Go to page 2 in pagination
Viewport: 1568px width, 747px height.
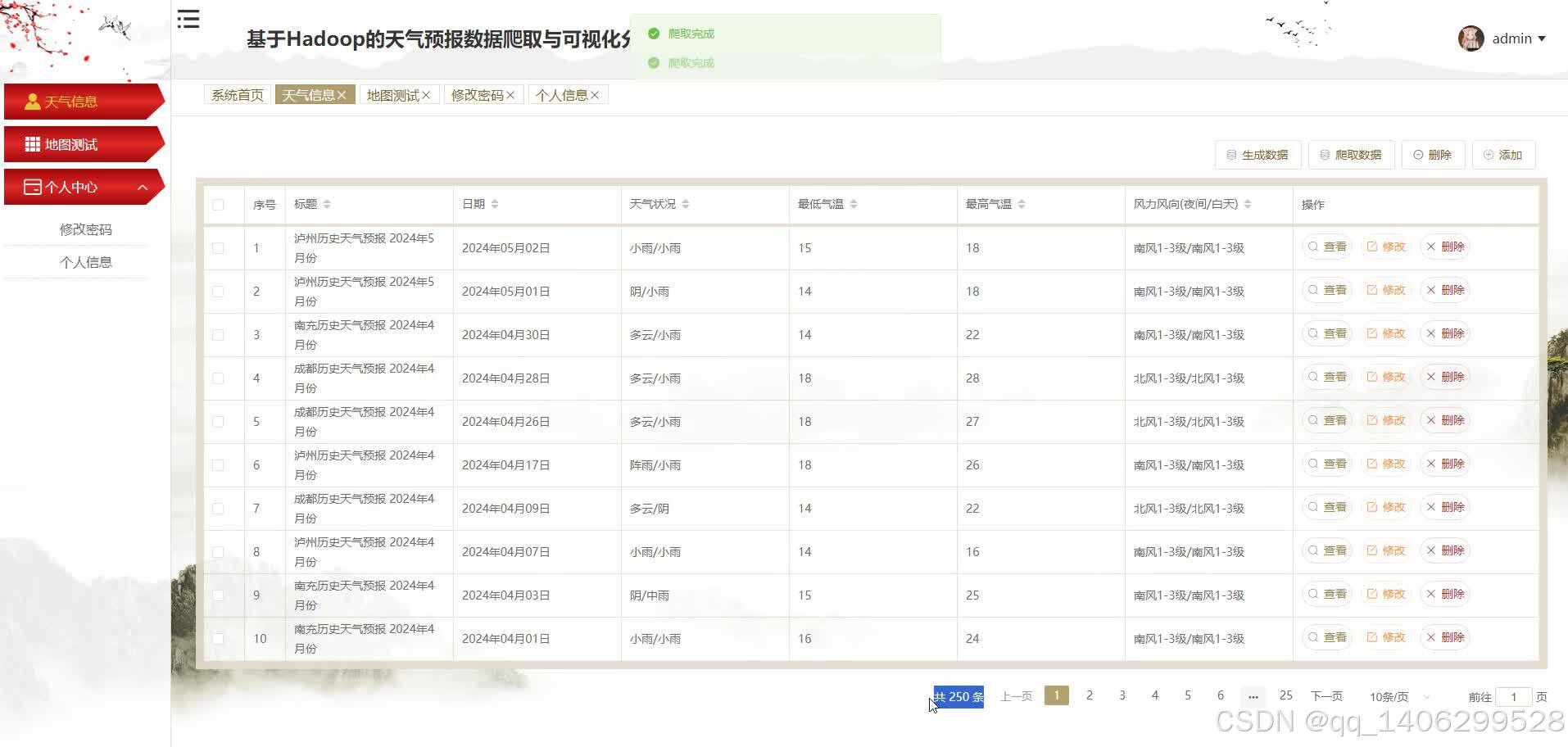[1089, 695]
